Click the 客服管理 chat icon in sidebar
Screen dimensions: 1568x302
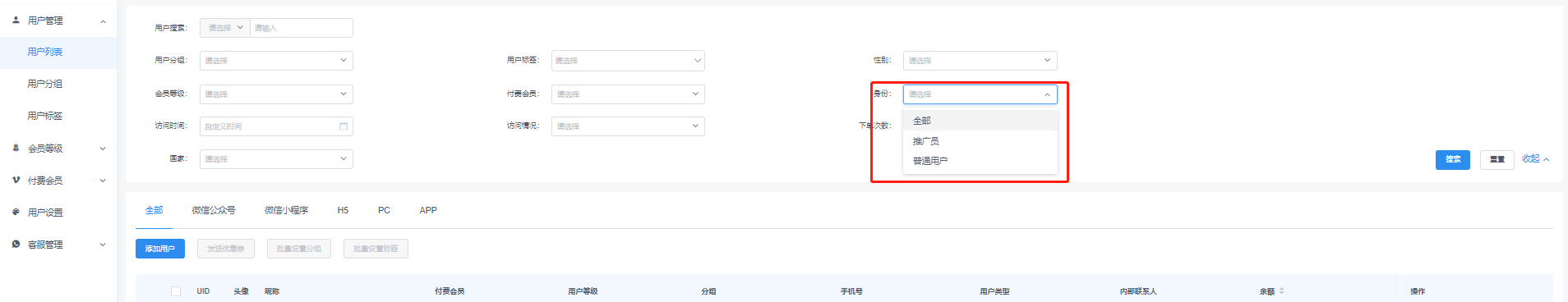[16, 245]
